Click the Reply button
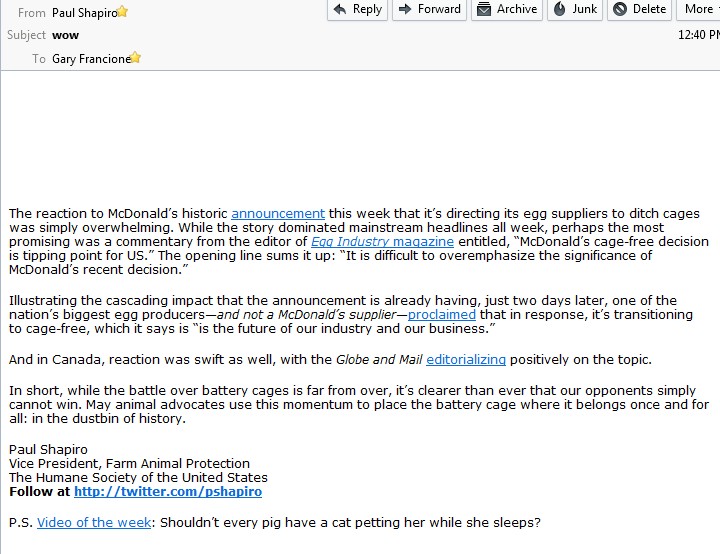 pyautogui.click(x=357, y=9)
